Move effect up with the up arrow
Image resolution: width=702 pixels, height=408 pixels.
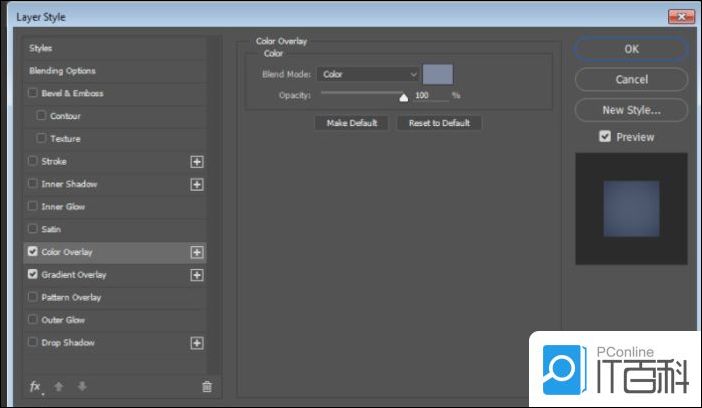click(x=59, y=386)
